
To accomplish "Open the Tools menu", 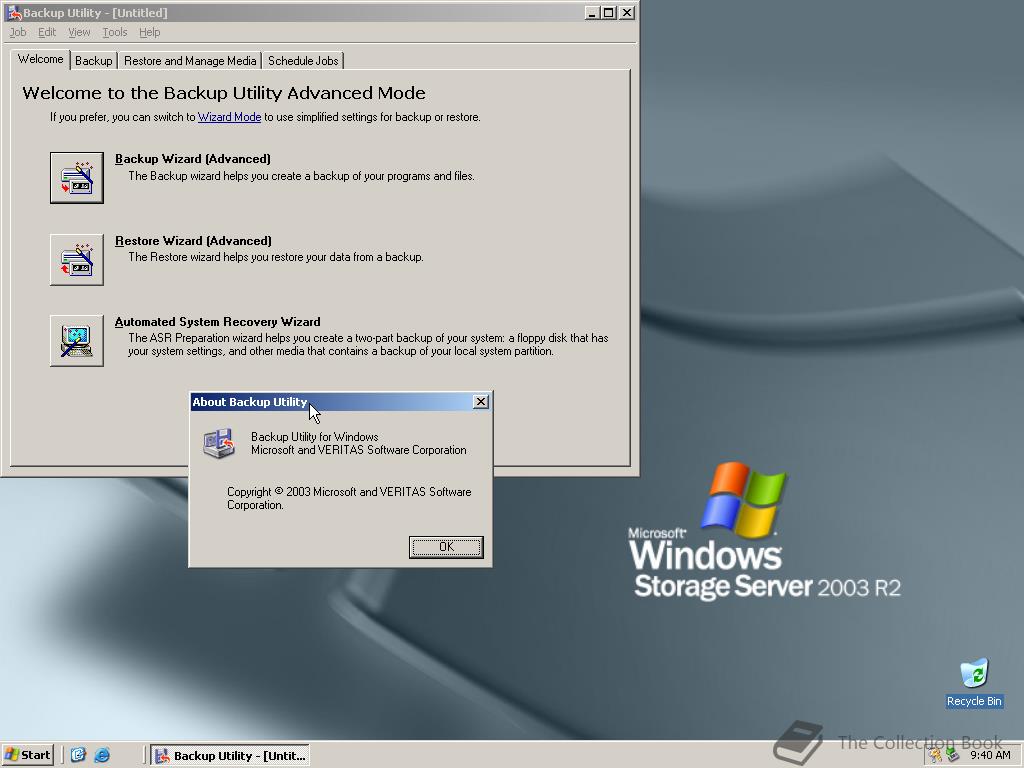I will [114, 32].
